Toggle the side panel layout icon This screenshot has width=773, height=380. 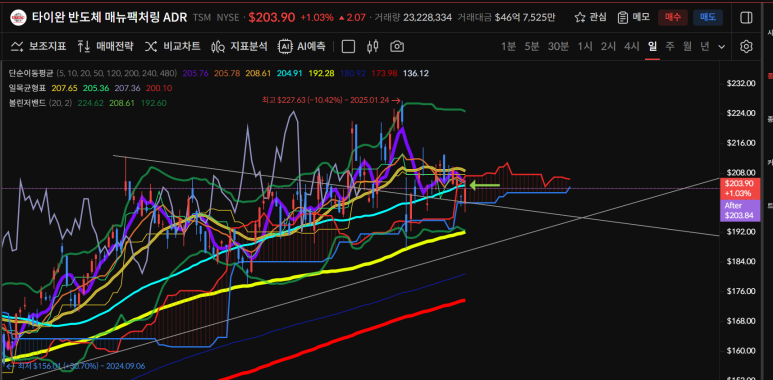click(x=746, y=18)
